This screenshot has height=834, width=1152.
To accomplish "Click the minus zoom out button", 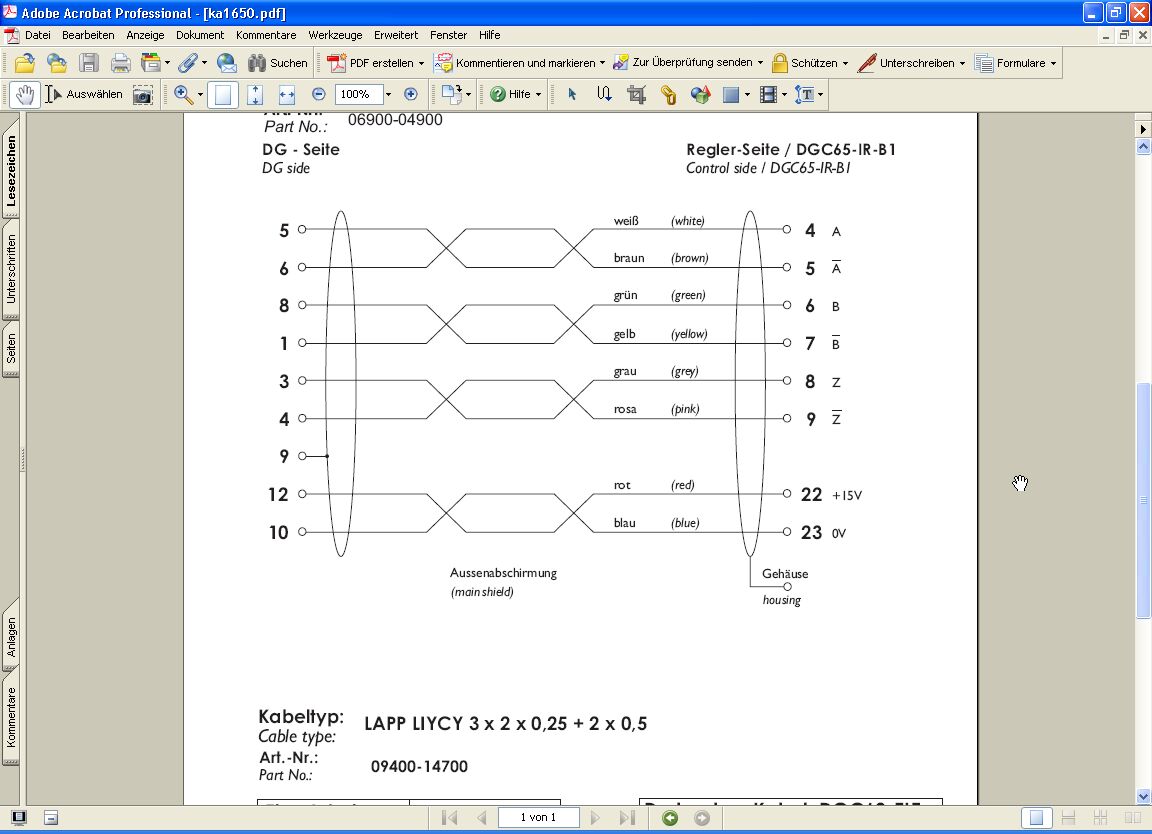I will coord(319,94).
